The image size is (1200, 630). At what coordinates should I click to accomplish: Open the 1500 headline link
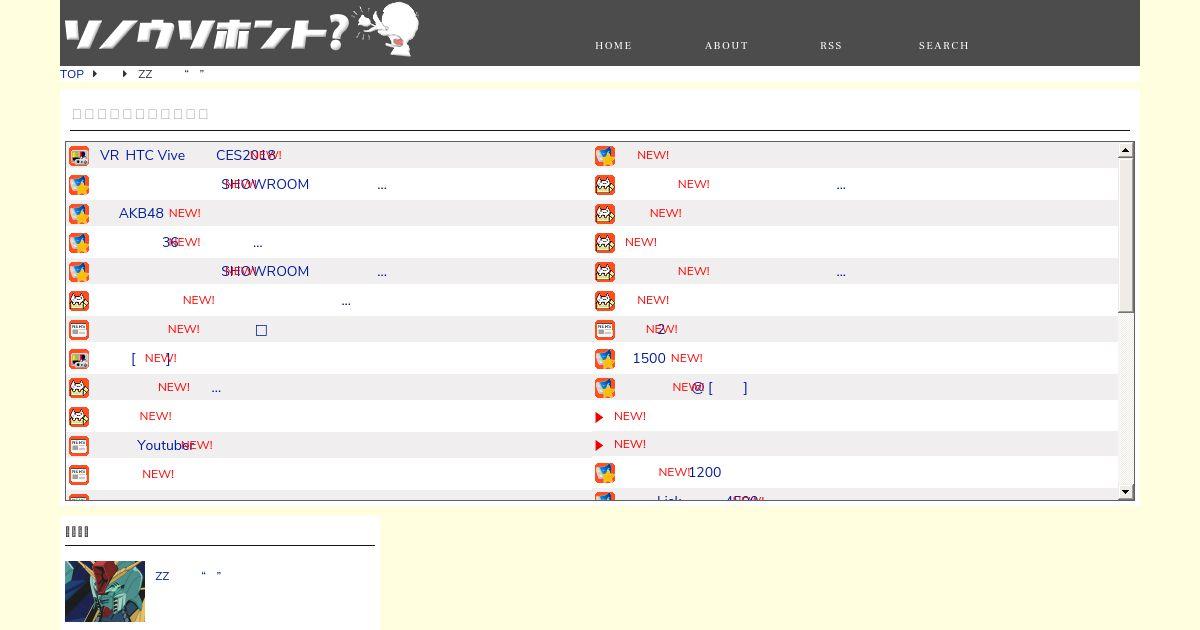(x=649, y=358)
